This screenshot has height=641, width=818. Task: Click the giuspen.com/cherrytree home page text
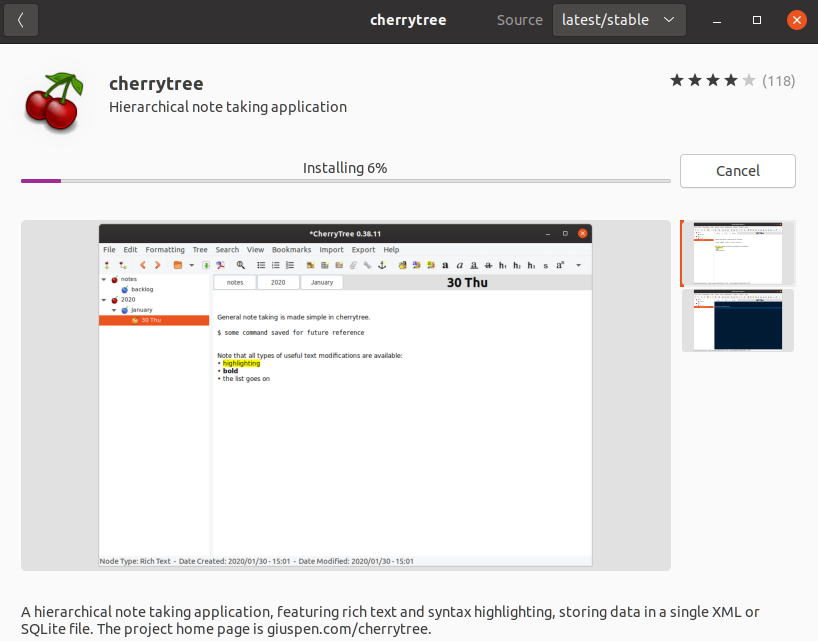(x=349, y=629)
